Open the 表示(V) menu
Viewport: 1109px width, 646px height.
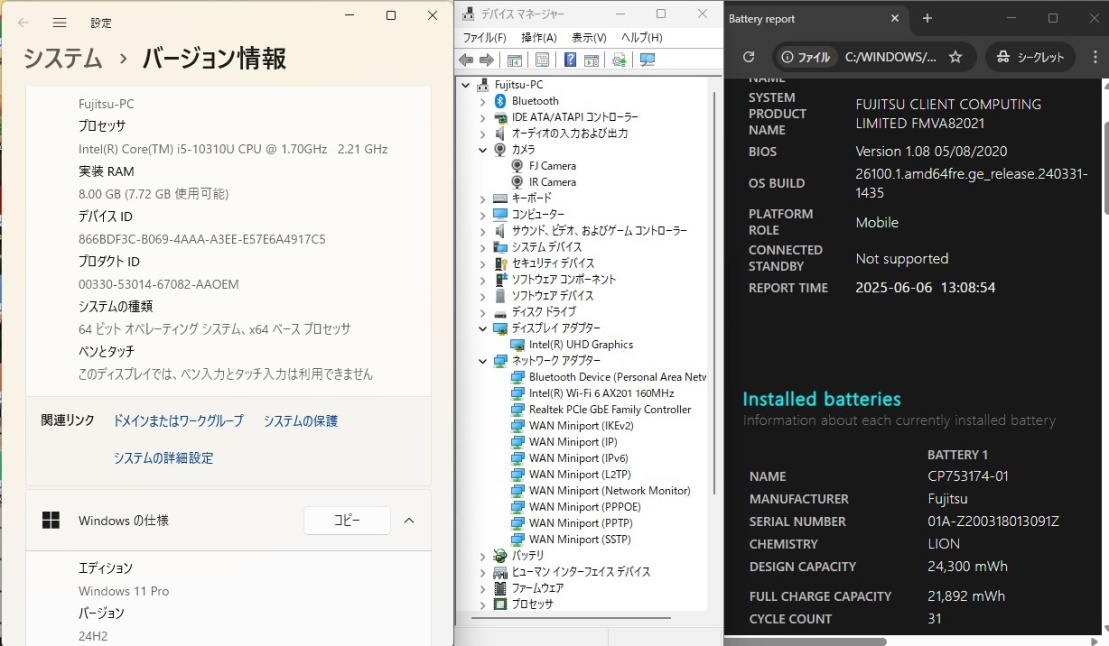point(589,38)
